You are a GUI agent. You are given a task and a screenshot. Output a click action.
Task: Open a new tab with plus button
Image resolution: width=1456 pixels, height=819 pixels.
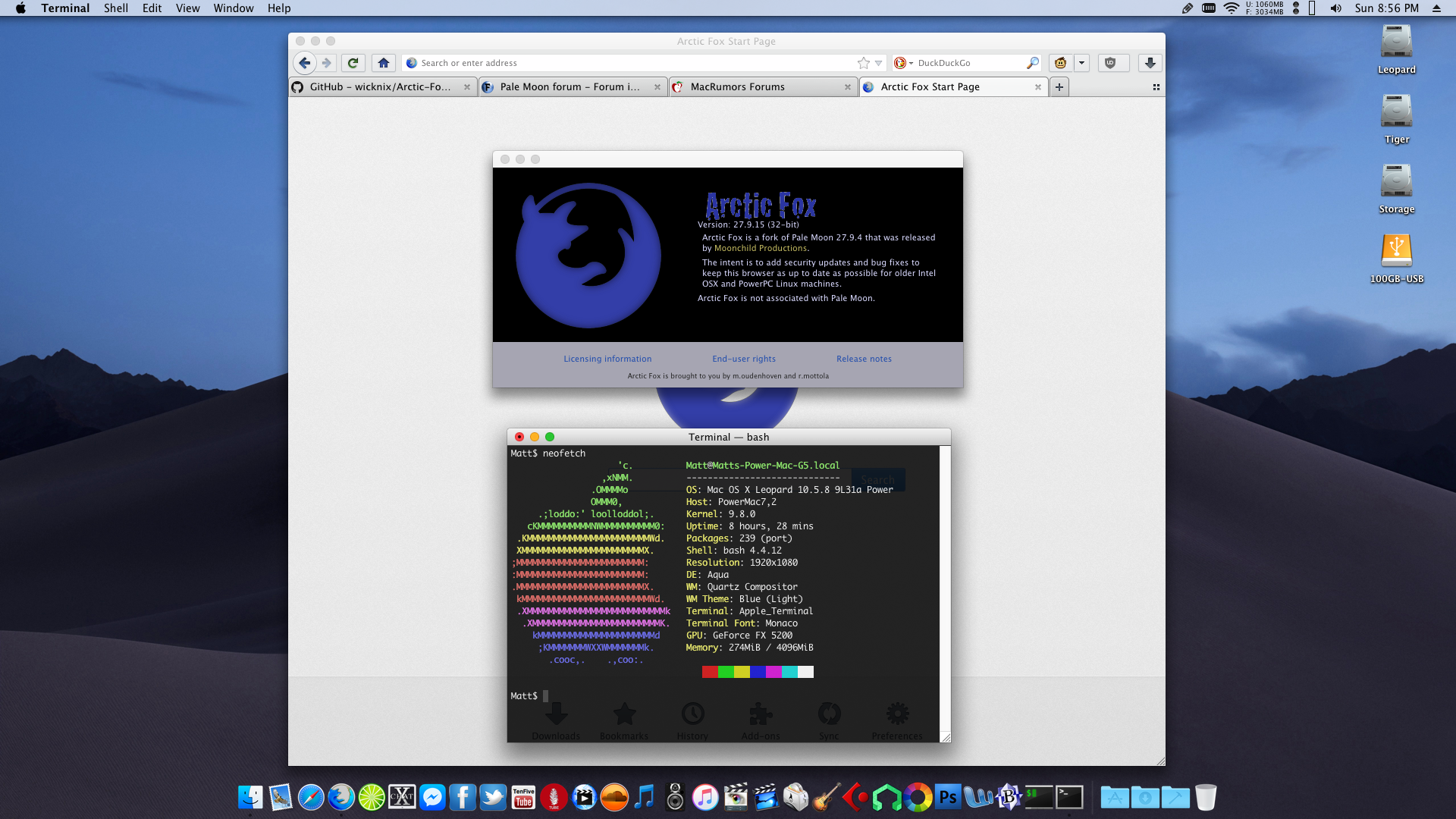(1059, 87)
